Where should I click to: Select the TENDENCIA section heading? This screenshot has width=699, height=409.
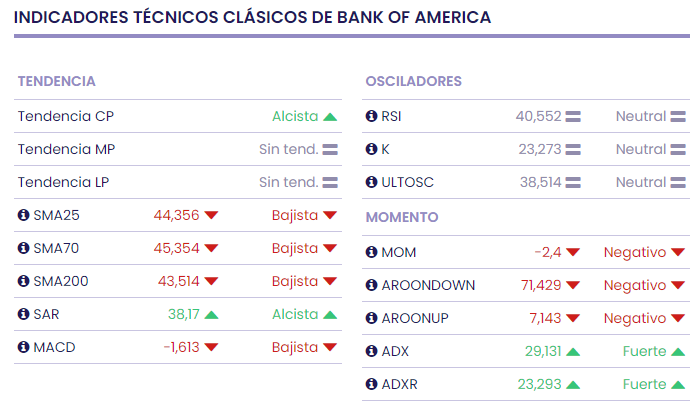coord(56,81)
